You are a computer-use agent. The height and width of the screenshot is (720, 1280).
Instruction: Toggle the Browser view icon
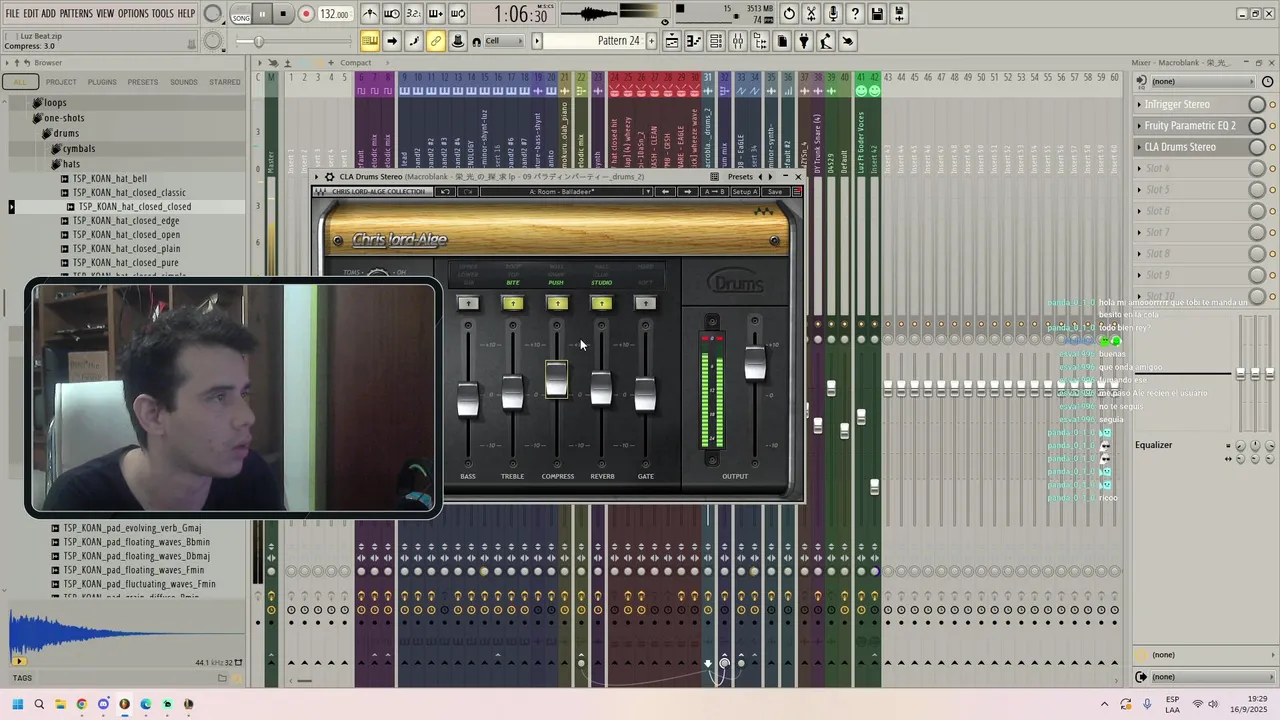click(x=760, y=41)
